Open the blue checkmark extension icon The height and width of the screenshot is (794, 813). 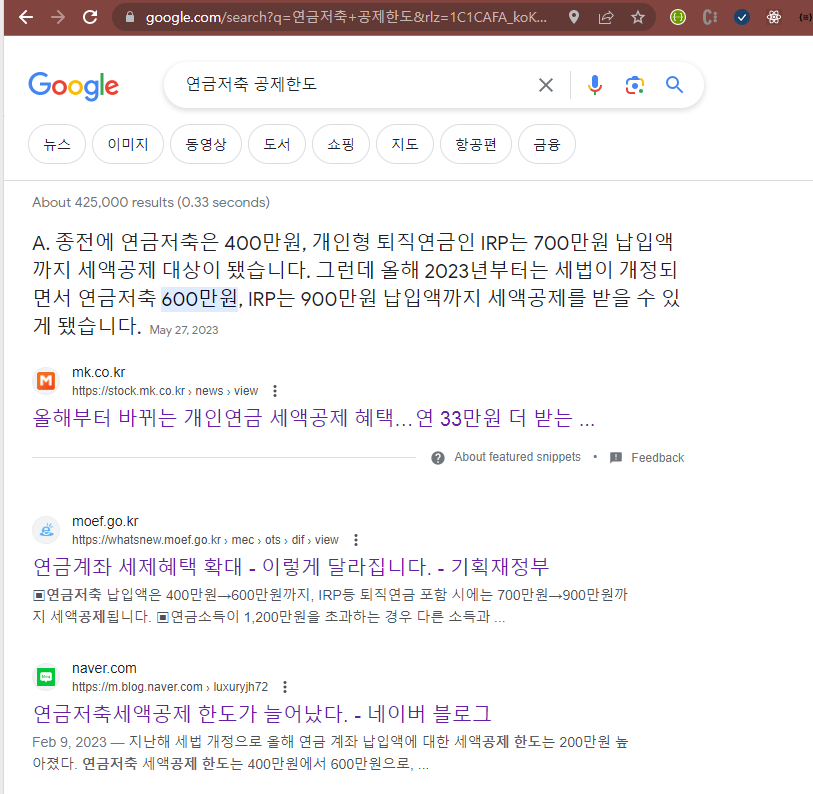click(742, 17)
